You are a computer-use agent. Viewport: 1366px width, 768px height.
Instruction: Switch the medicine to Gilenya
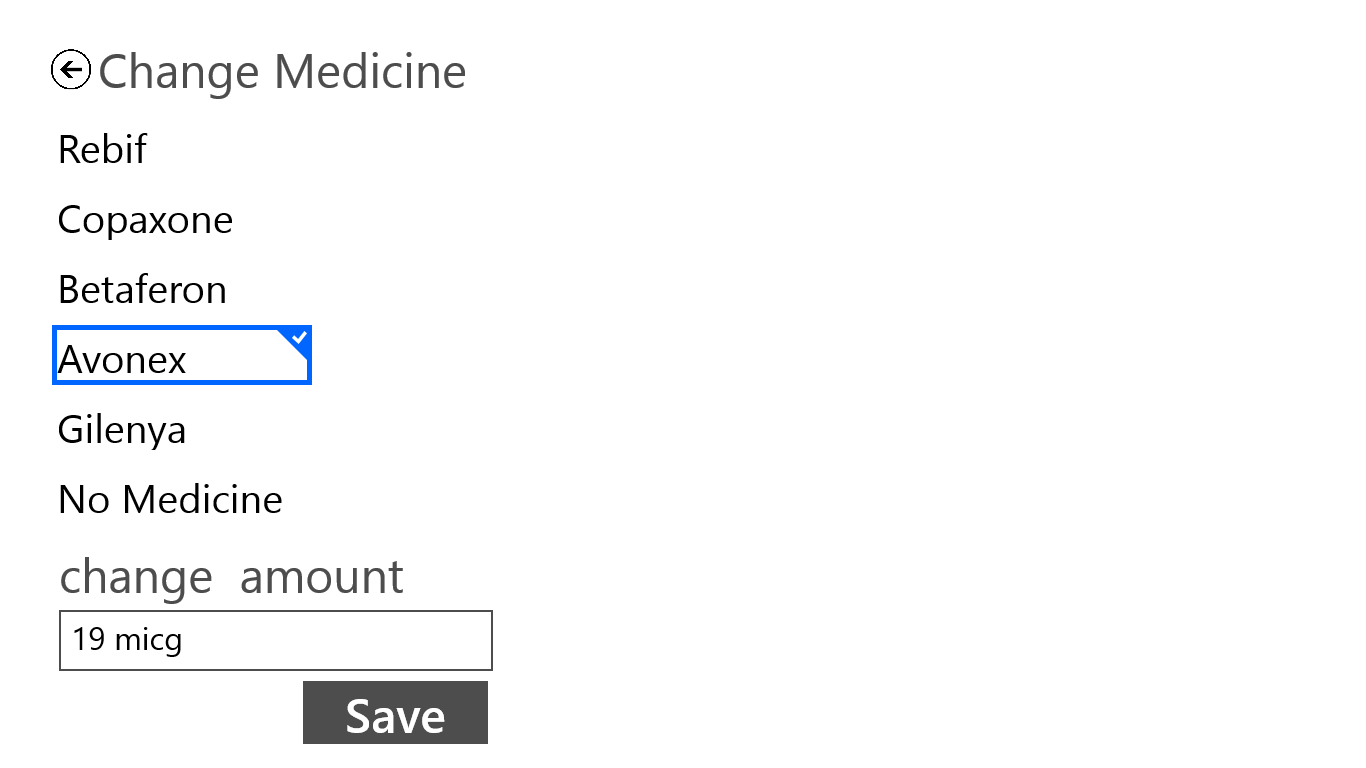(122, 430)
